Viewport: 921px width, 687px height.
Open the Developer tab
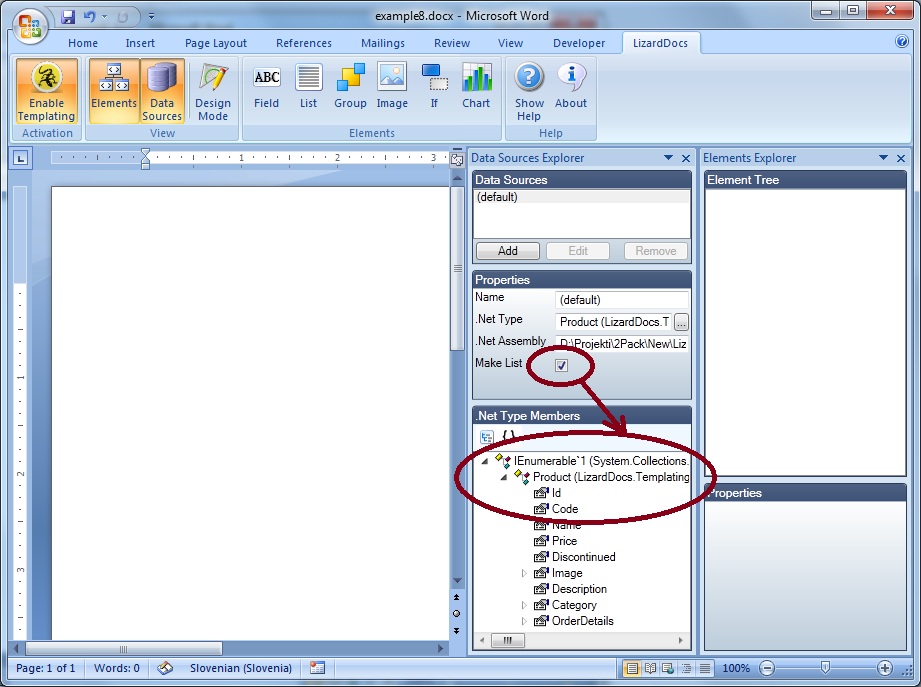[579, 43]
